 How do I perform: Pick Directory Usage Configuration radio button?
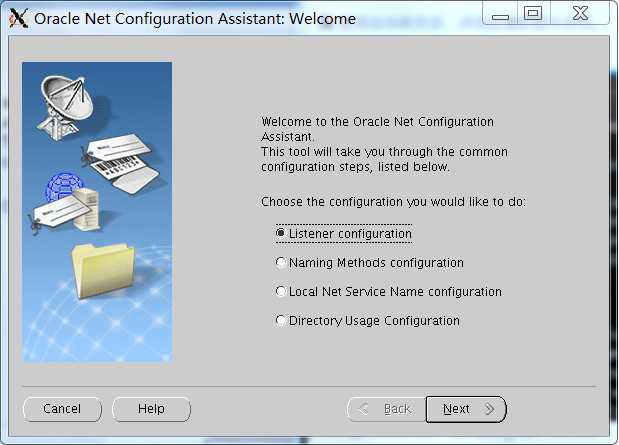[368, 320]
